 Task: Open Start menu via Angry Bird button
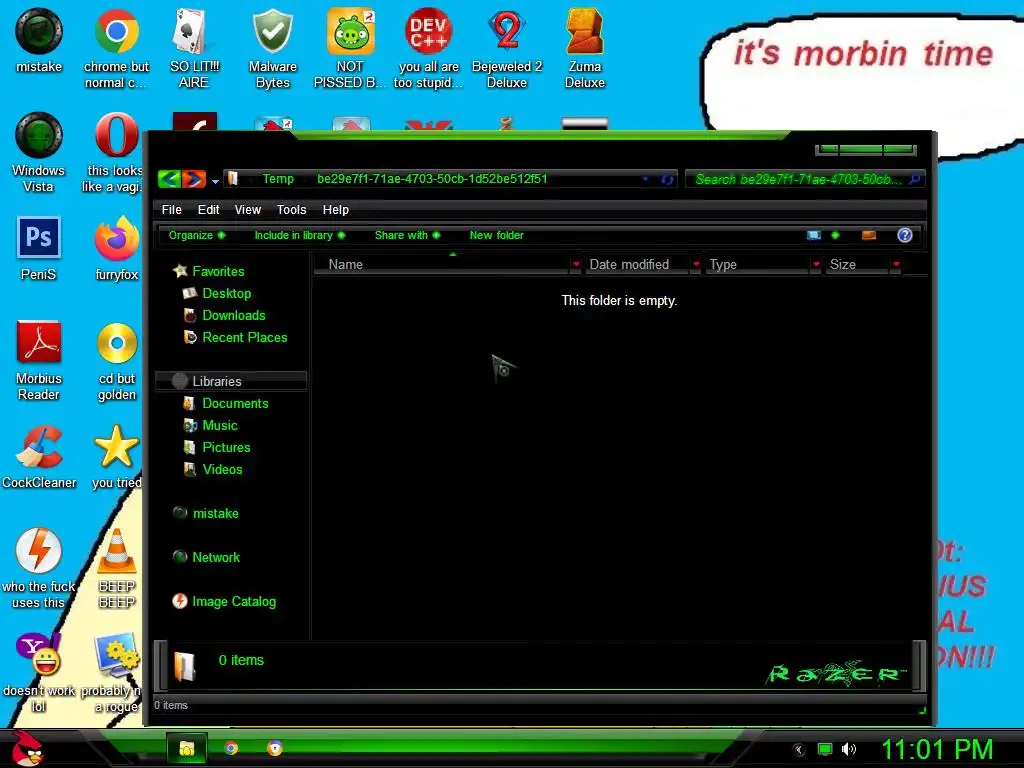click(26, 748)
